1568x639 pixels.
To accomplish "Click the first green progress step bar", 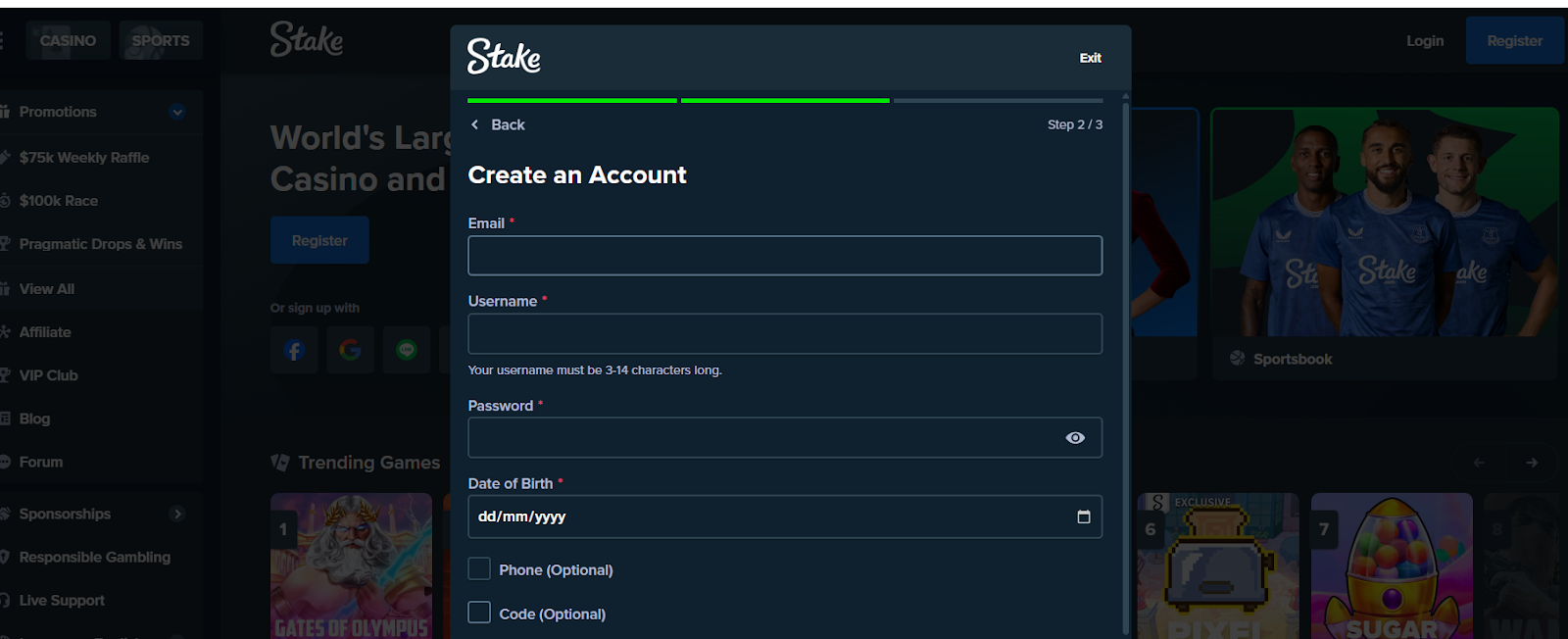I will 572,100.
